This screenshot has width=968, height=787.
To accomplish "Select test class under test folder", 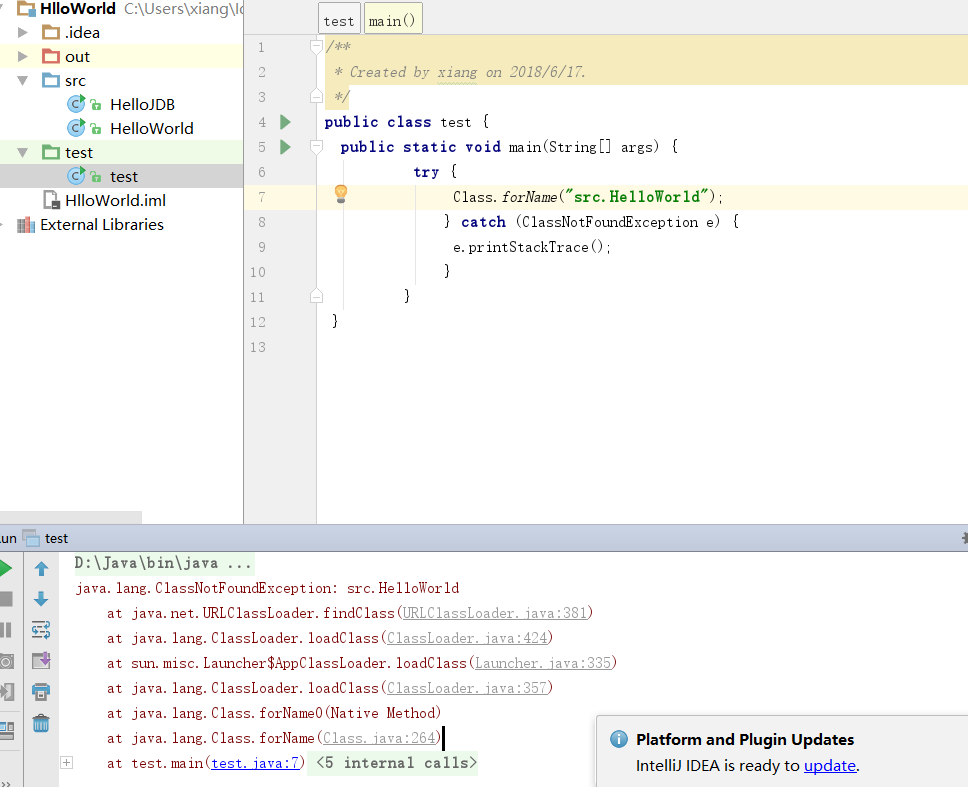I will 123,177.
